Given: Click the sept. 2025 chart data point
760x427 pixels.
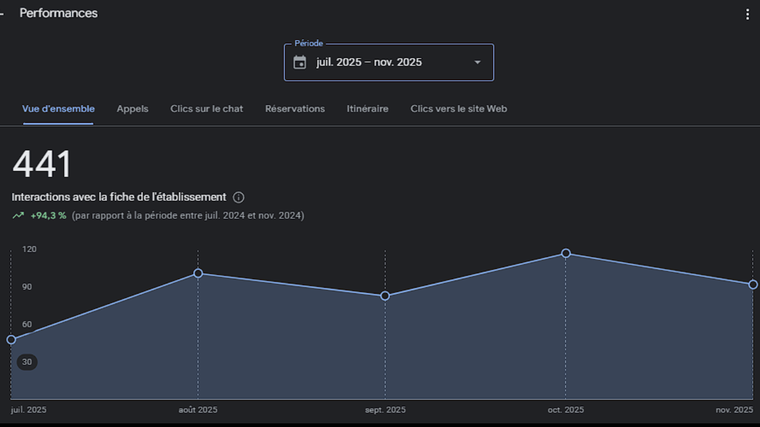Looking at the screenshot, I should point(385,296).
